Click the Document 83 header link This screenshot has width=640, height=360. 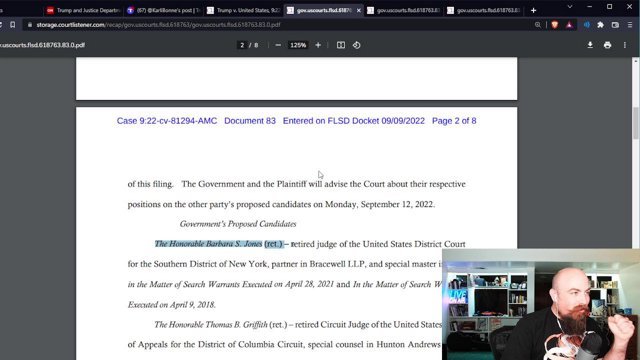pos(250,121)
